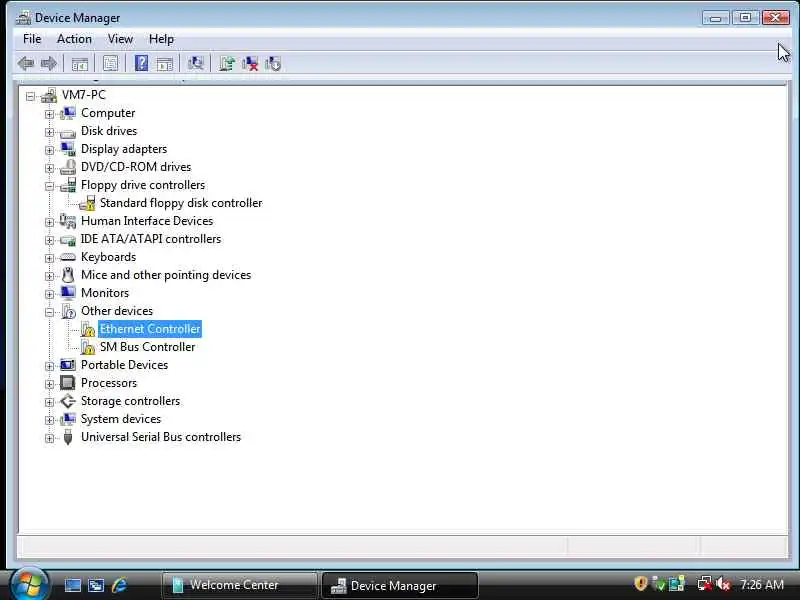Image resolution: width=800 pixels, height=600 pixels.
Task: Click the network connection tray icon
Action: (x=705, y=584)
